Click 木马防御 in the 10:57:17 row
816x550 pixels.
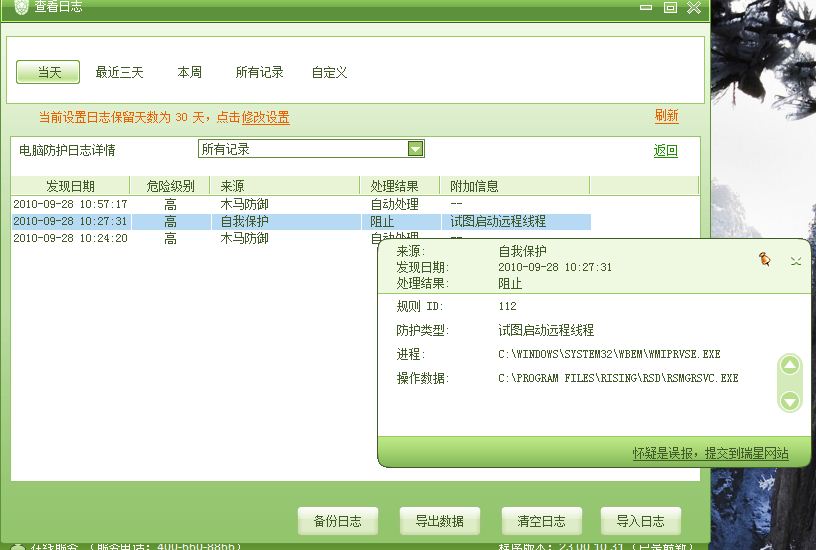click(x=245, y=204)
